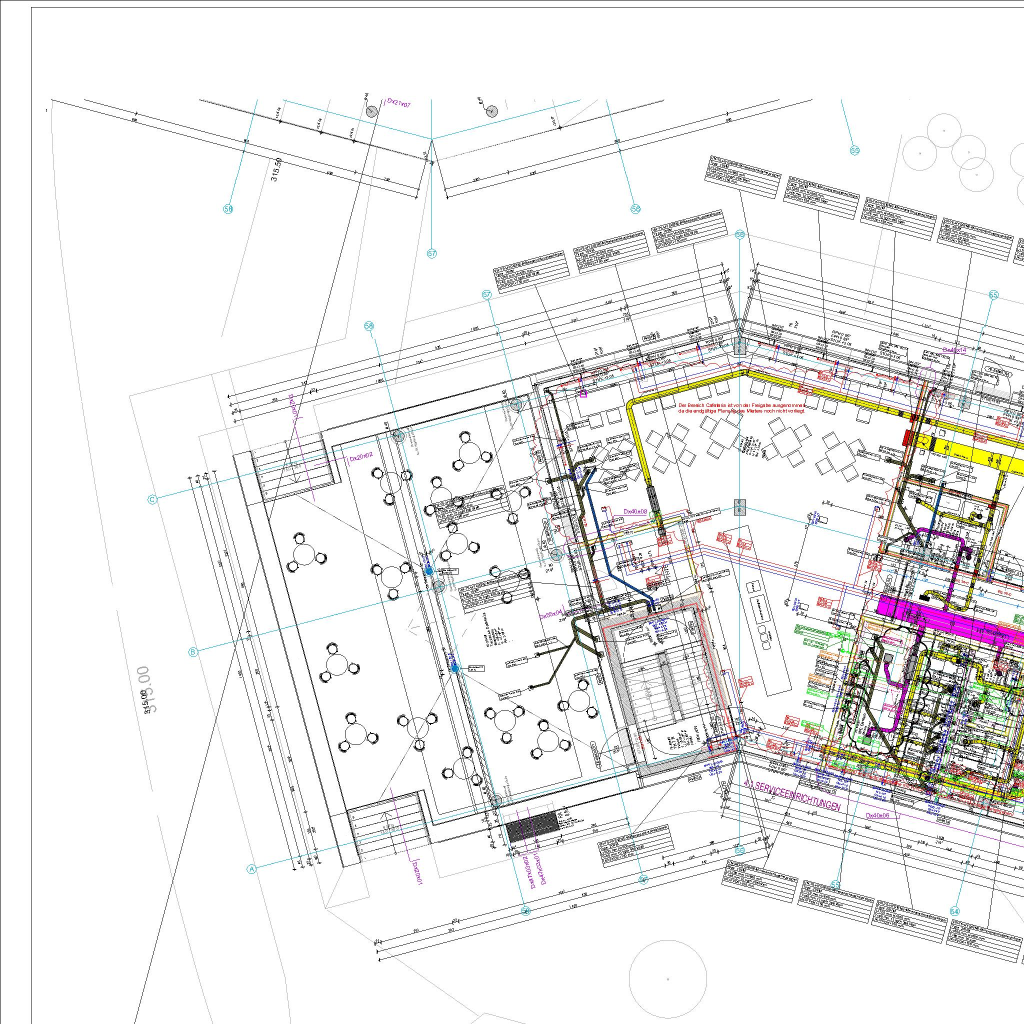Image resolution: width=1024 pixels, height=1024 pixels.
Task: Click grid axis bubble A
Action: (x=251, y=869)
